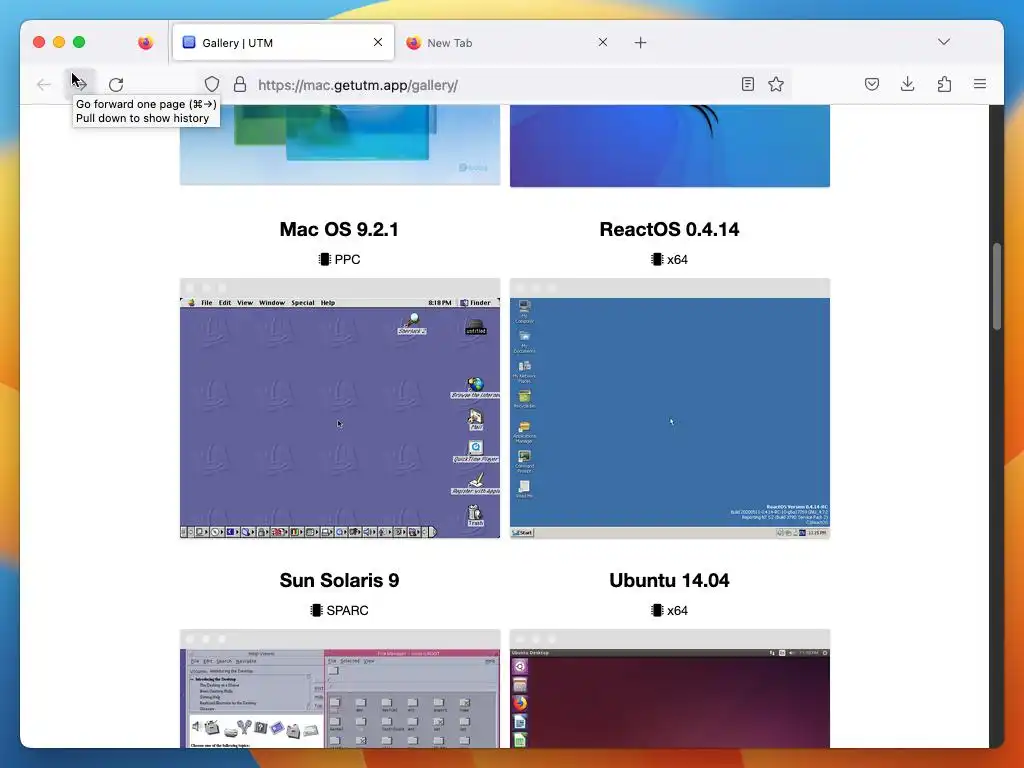
Task: Open a new tab with plus button
Action: point(641,42)
